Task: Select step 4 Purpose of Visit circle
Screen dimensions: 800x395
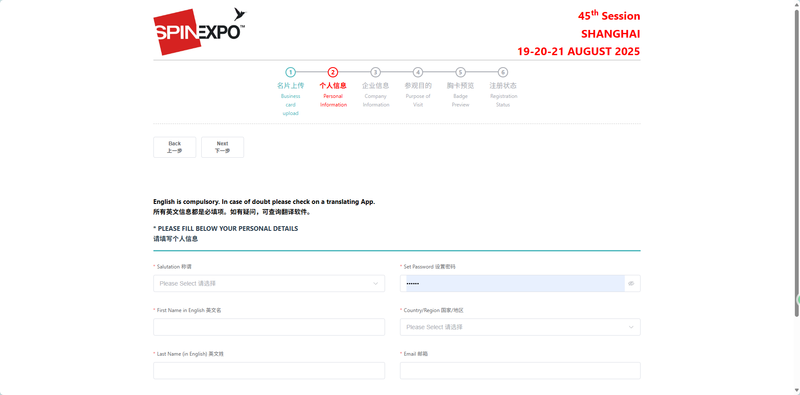Action: point(418,72)
